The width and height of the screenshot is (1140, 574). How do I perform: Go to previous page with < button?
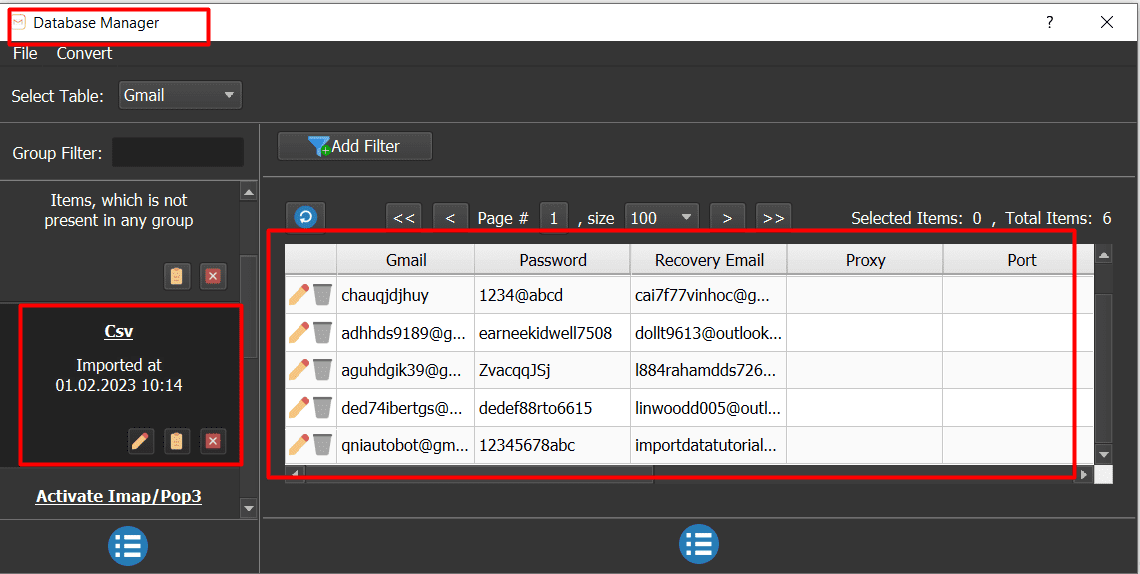(450, 218)
